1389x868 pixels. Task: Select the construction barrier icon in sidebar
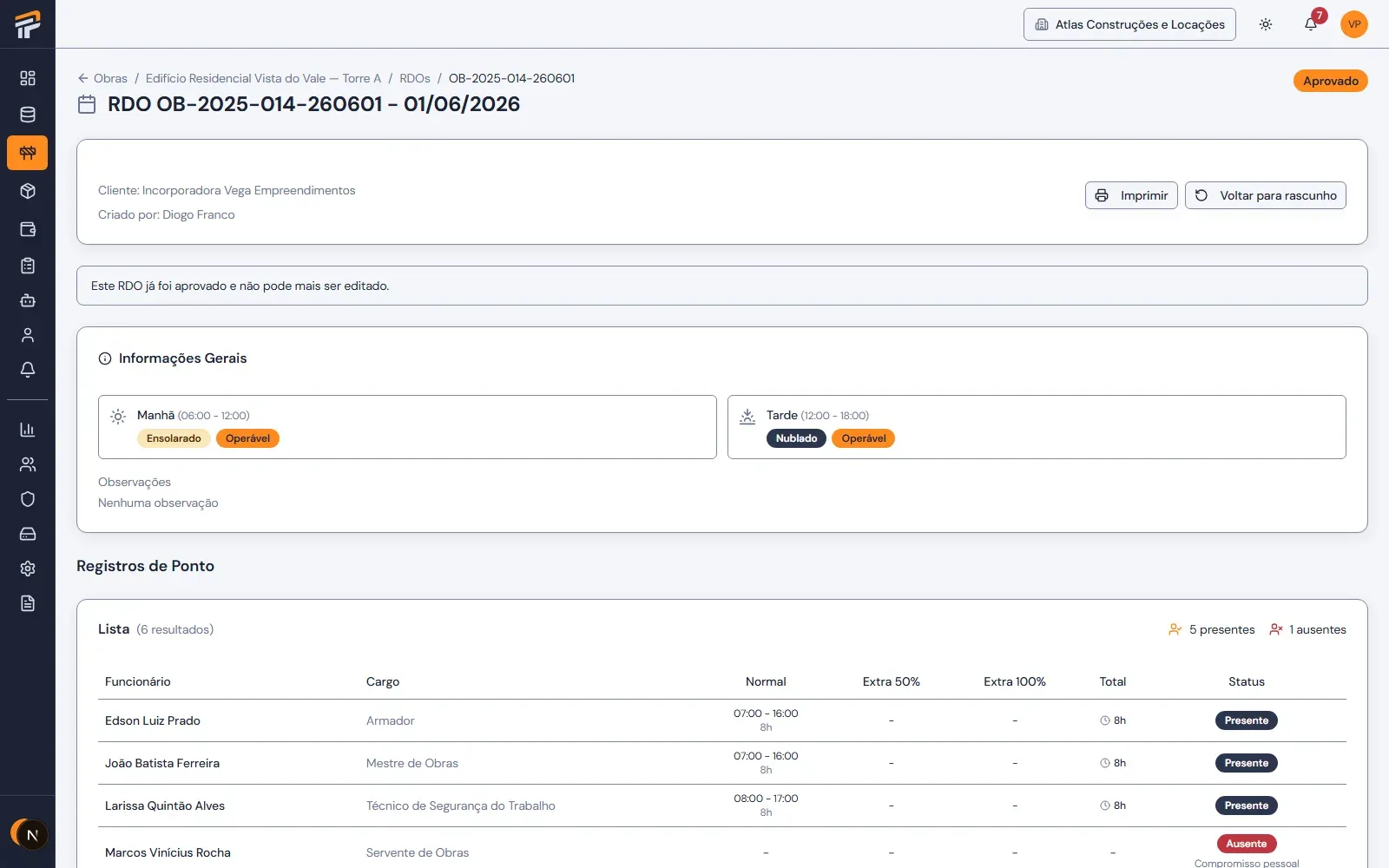pyautogui.click(x=28, y=153)
